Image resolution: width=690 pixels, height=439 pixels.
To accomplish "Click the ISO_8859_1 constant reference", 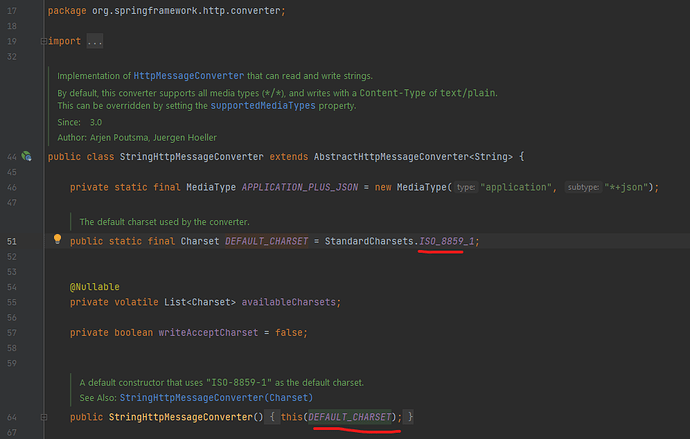I will (446, 241).
